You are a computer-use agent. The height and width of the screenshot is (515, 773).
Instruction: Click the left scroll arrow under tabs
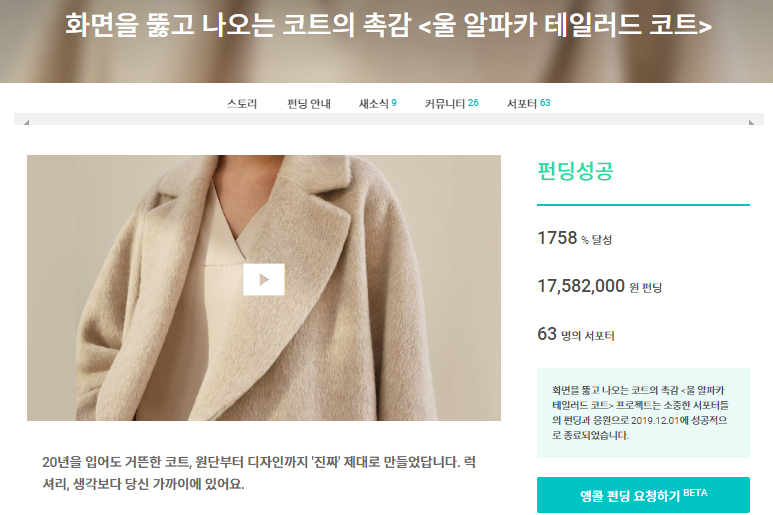27,122
